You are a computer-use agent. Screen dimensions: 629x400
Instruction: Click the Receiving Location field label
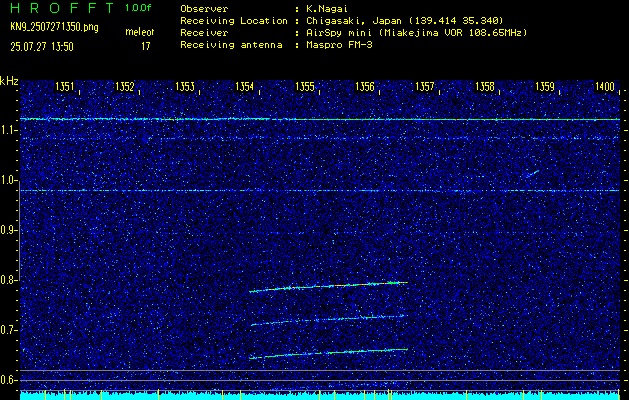pyautogui.click(x=234, y=20)
